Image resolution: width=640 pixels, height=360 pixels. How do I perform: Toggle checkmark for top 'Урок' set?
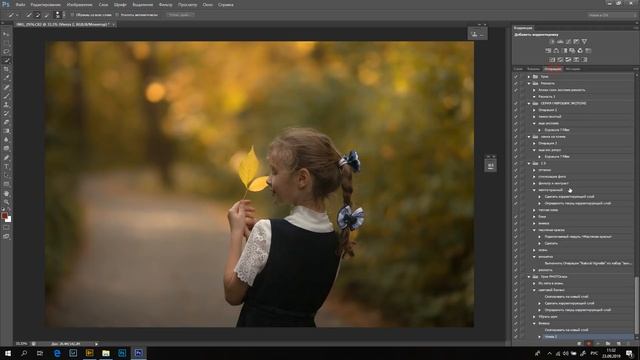(516, 76)
